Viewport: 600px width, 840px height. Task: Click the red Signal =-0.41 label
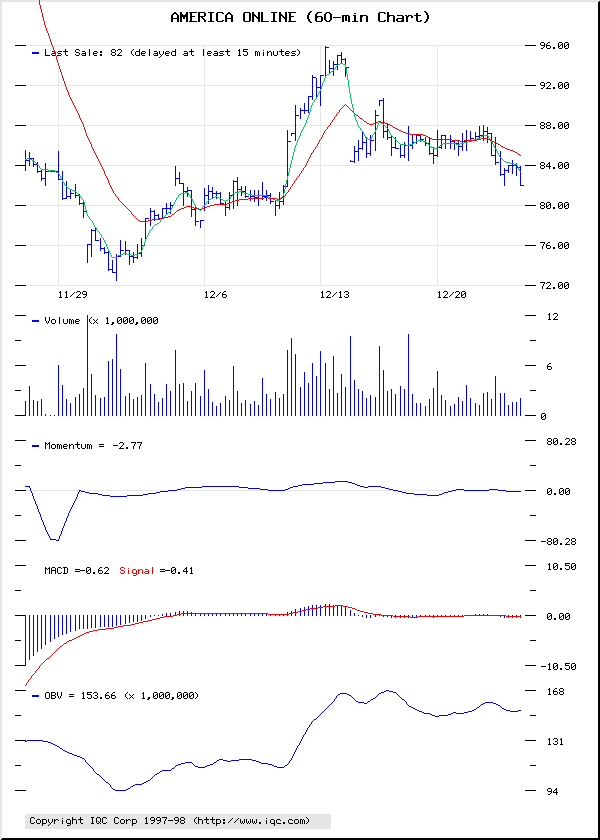pyautogui.click(x=156, y=571)
